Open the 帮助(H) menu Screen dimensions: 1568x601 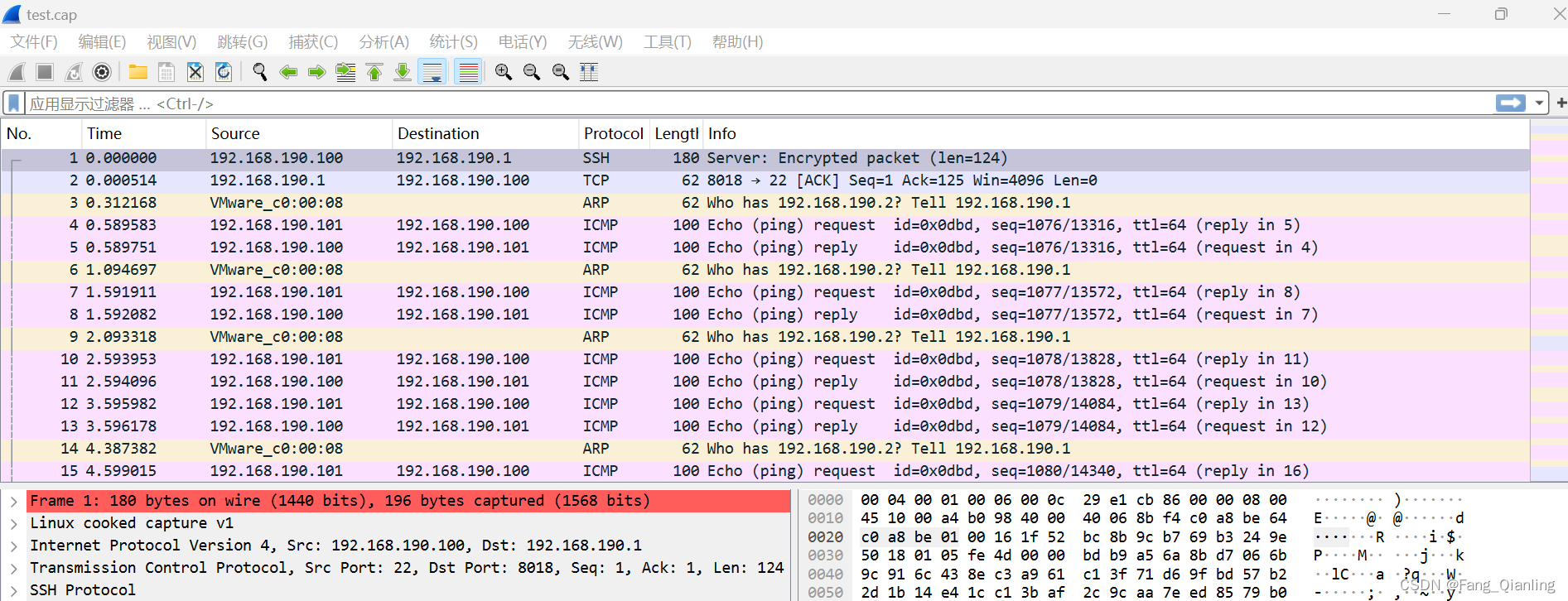point(737,41)
